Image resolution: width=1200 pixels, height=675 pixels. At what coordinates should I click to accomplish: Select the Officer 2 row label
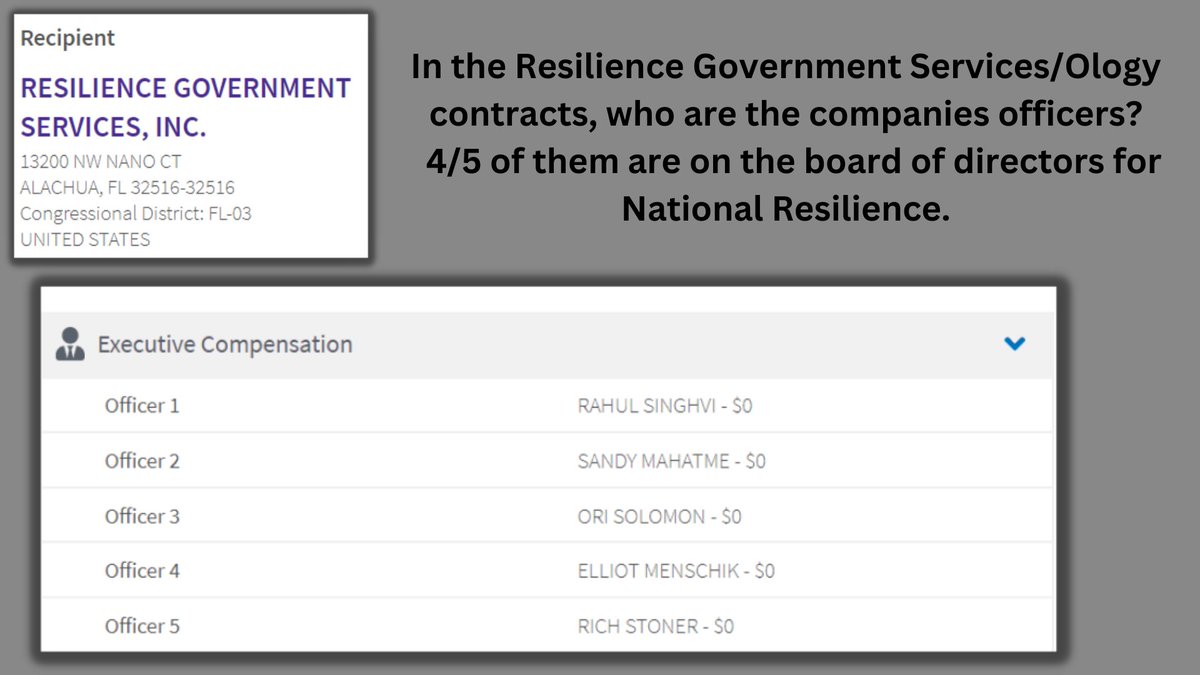[142, 461]
